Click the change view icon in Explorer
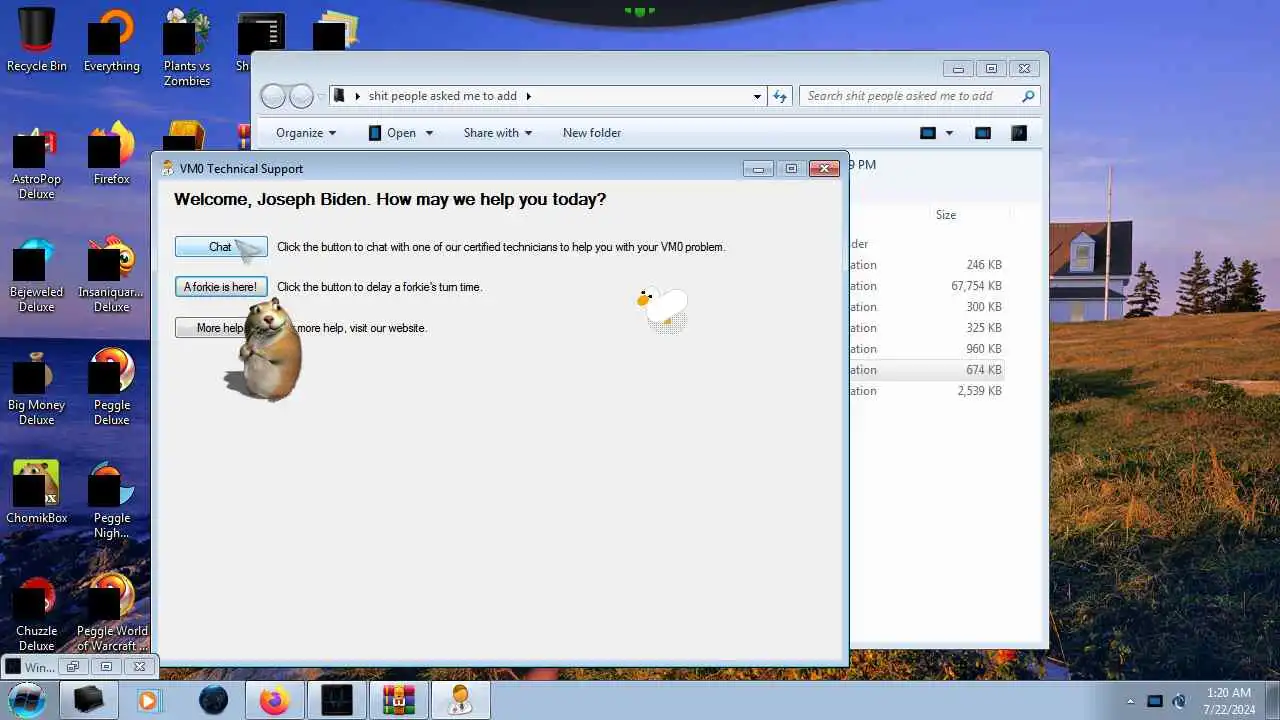 pos(928,133)
